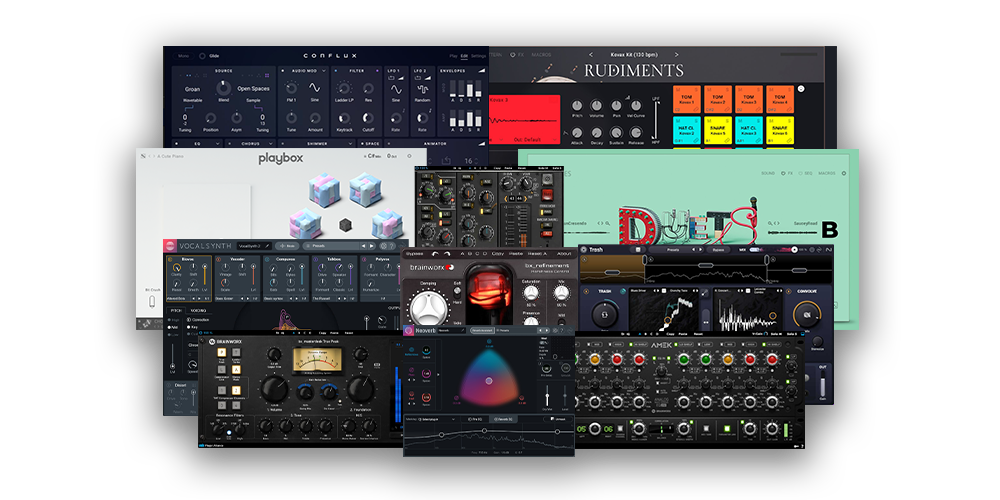Open the Edit tab in Conflux
1000x500 pixels.
[464, 56]
